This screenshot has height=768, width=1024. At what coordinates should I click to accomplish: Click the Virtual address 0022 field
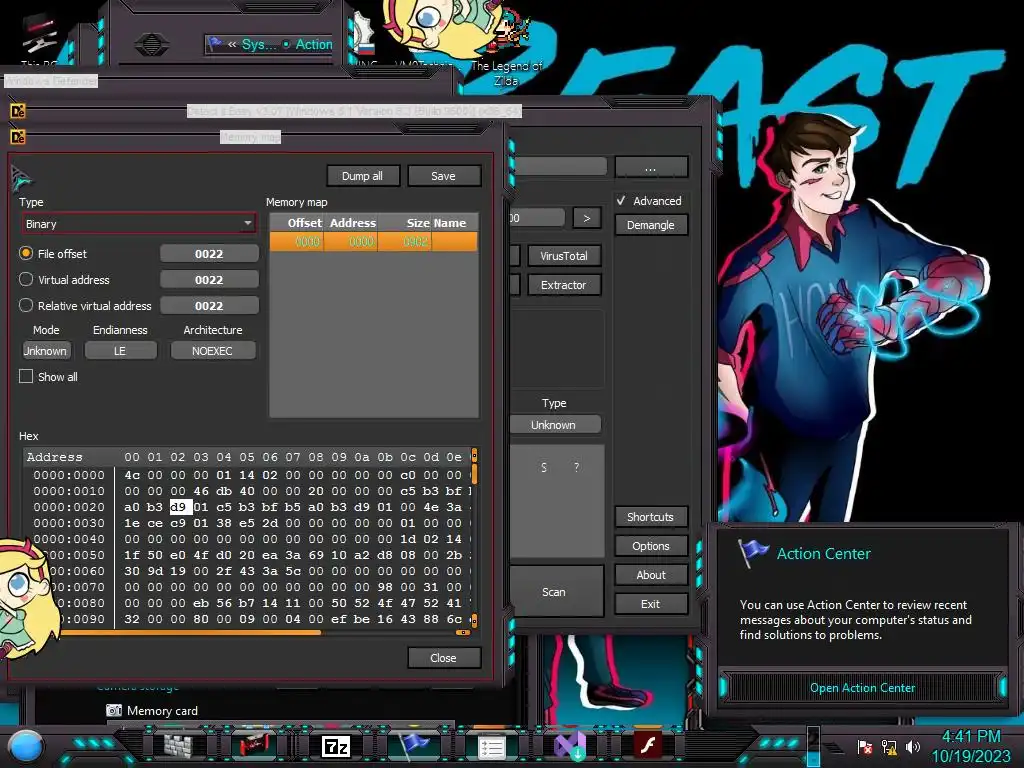209,280
